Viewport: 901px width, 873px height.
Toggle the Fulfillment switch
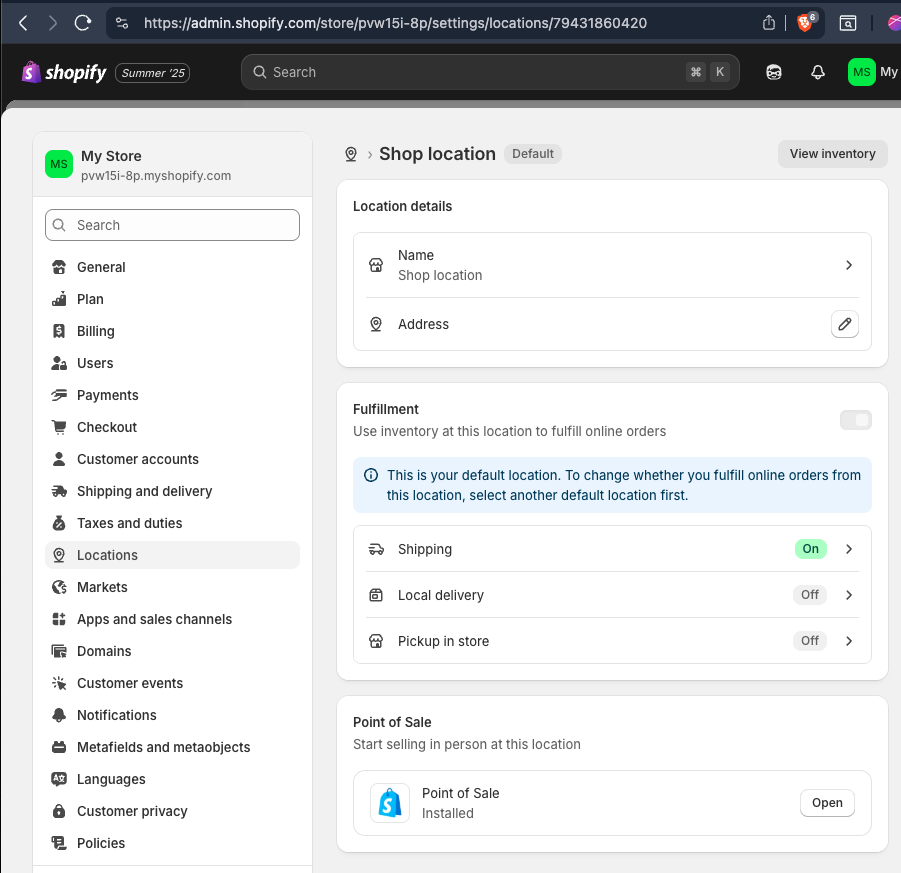pyautogui.click(x=855, y=420)
